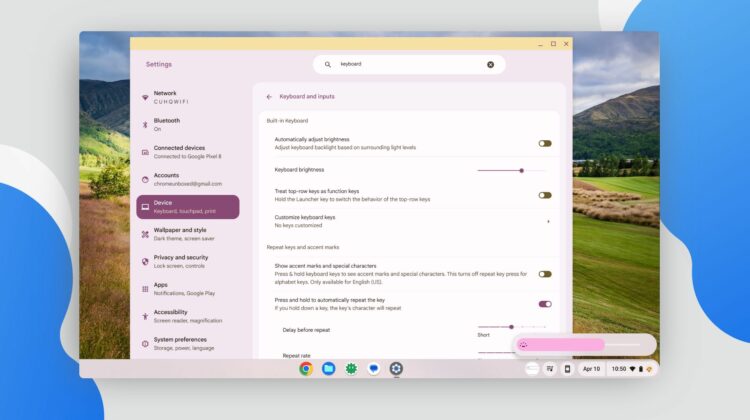Click the Bluetooth icon in the sidebar
750x420 pixels.
(145, 125)
